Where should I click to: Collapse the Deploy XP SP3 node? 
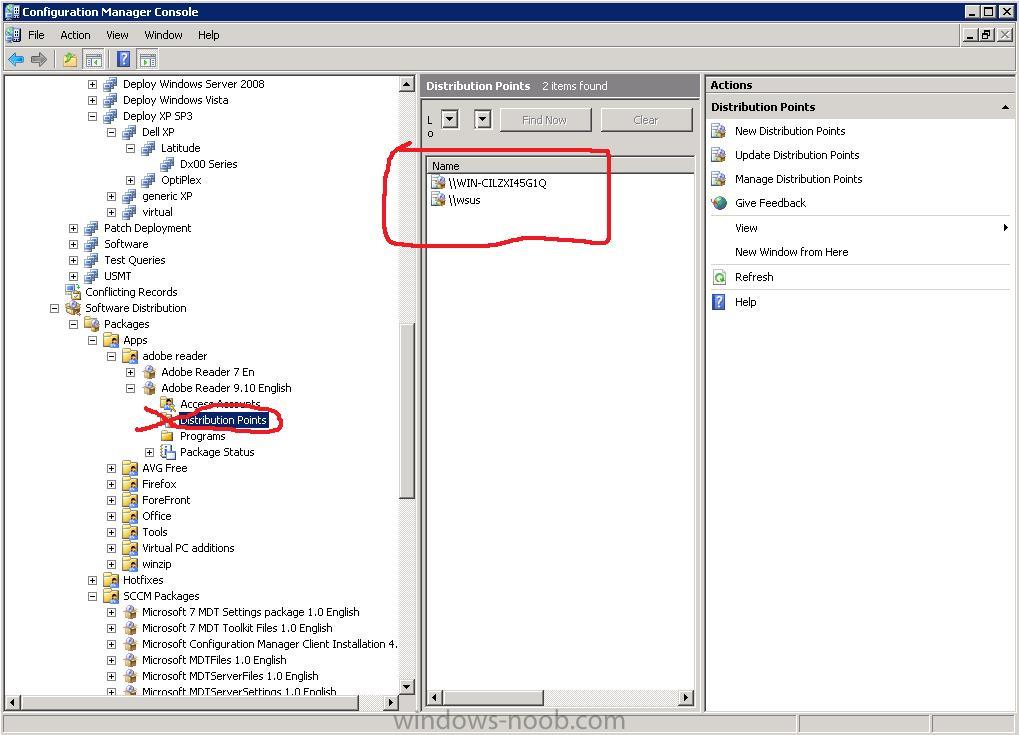tap(92, 116)
